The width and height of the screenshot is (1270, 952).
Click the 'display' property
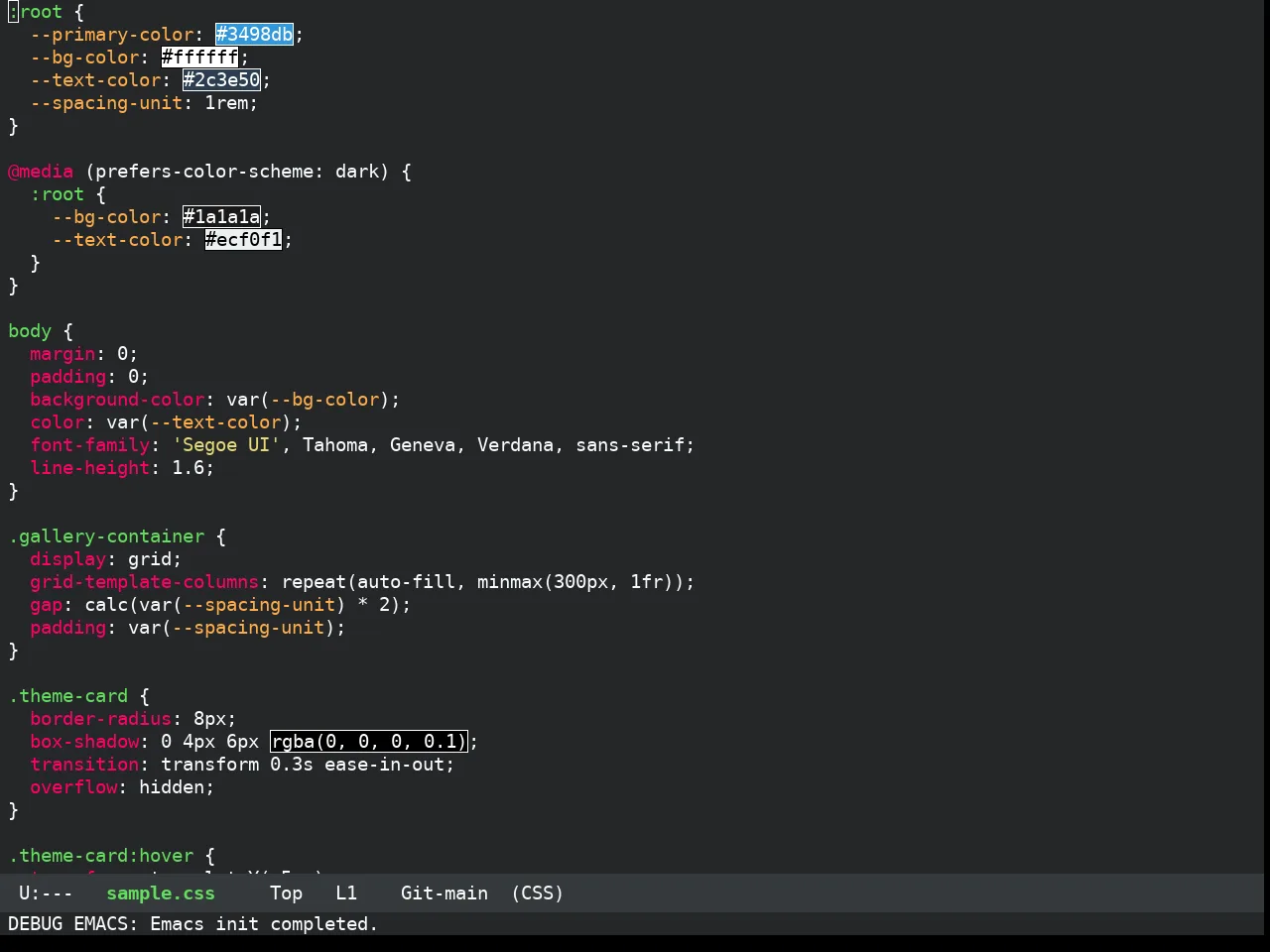68,559
